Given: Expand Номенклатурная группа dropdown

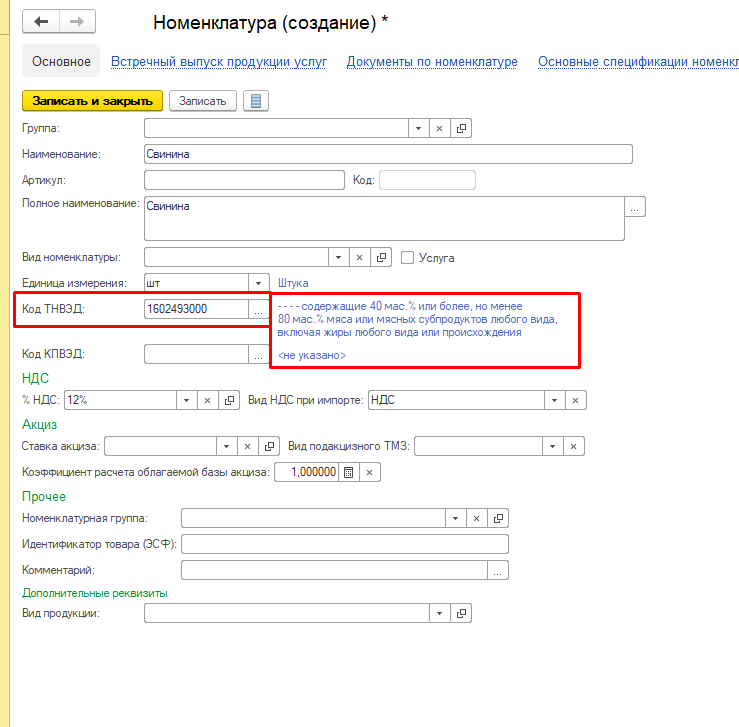Looking at the screenshot, I should (456, 518).
